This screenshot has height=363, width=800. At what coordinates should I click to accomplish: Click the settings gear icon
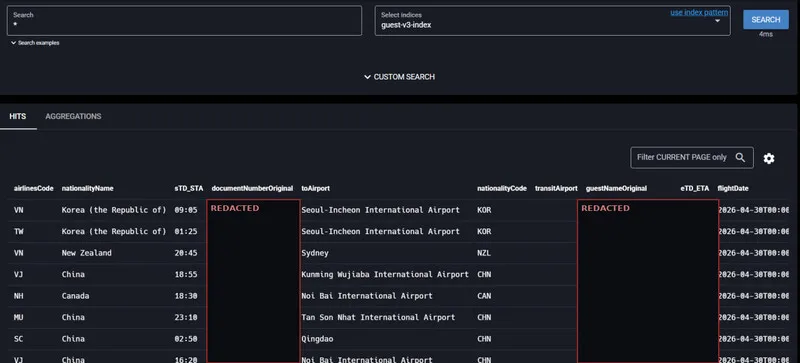768,158
